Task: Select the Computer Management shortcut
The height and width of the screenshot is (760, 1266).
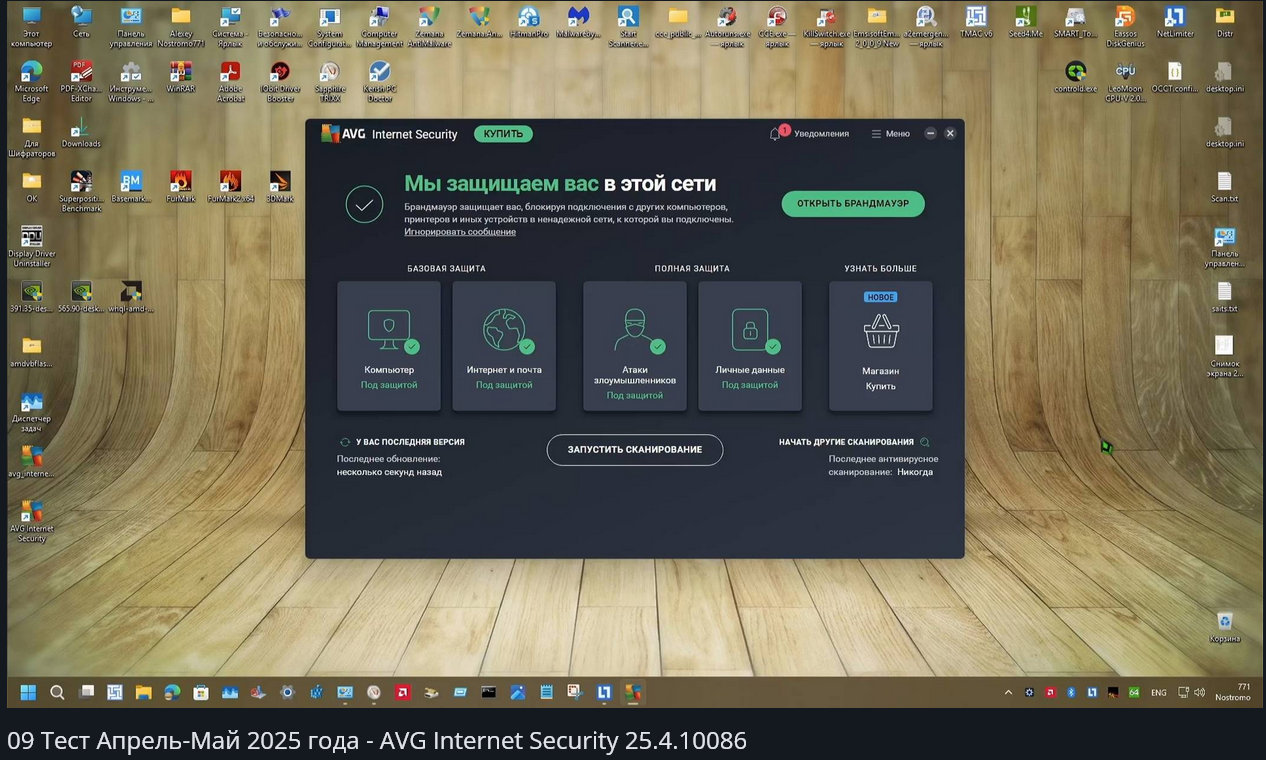Action: click(379, 27)
